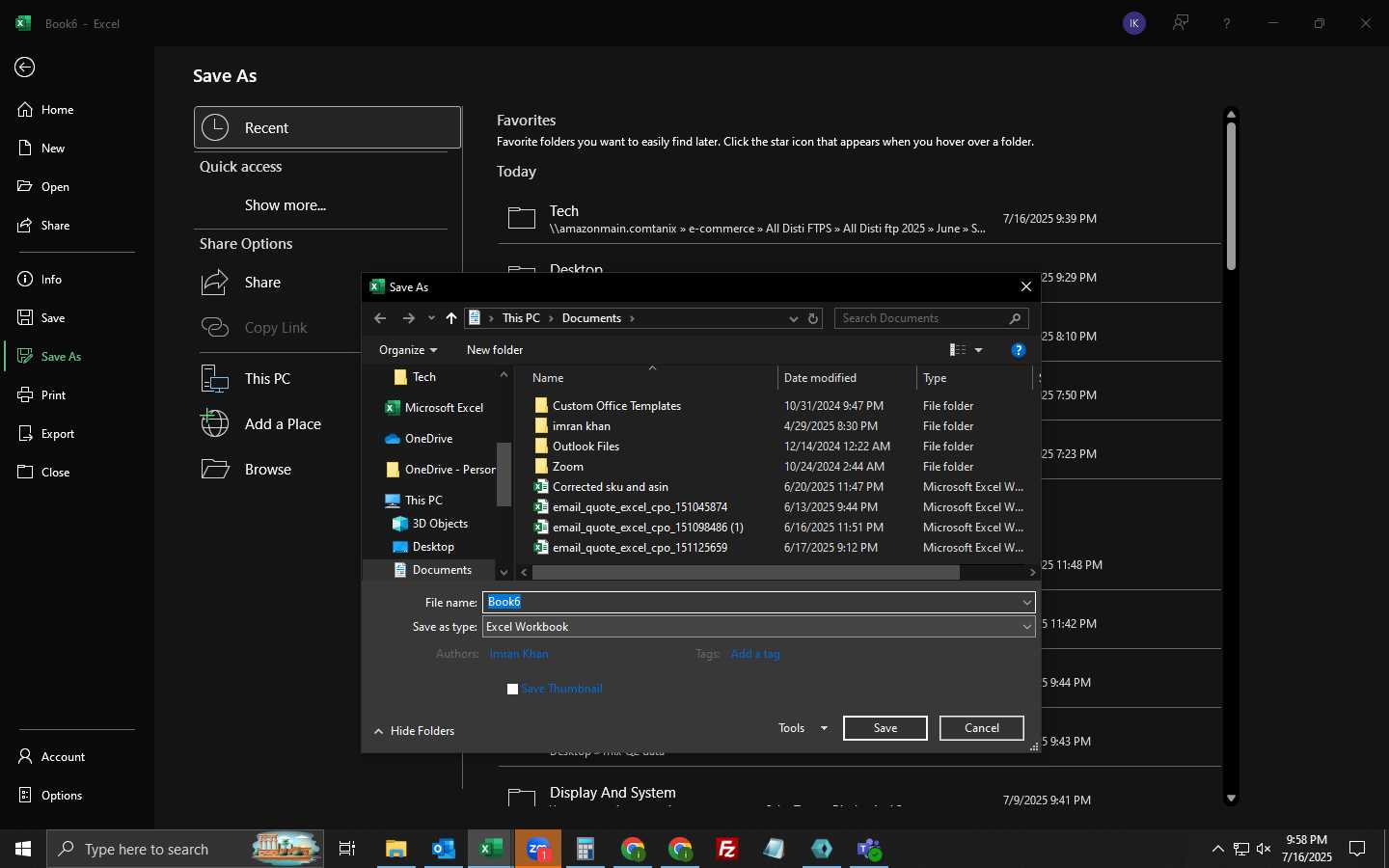Open the Custom Office Templates folder

click(x=616, y=406)
